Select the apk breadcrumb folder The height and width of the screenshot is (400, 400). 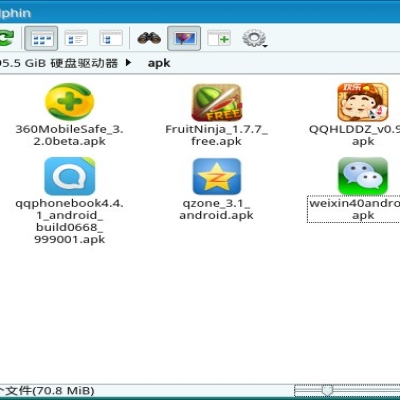point(159,63)
